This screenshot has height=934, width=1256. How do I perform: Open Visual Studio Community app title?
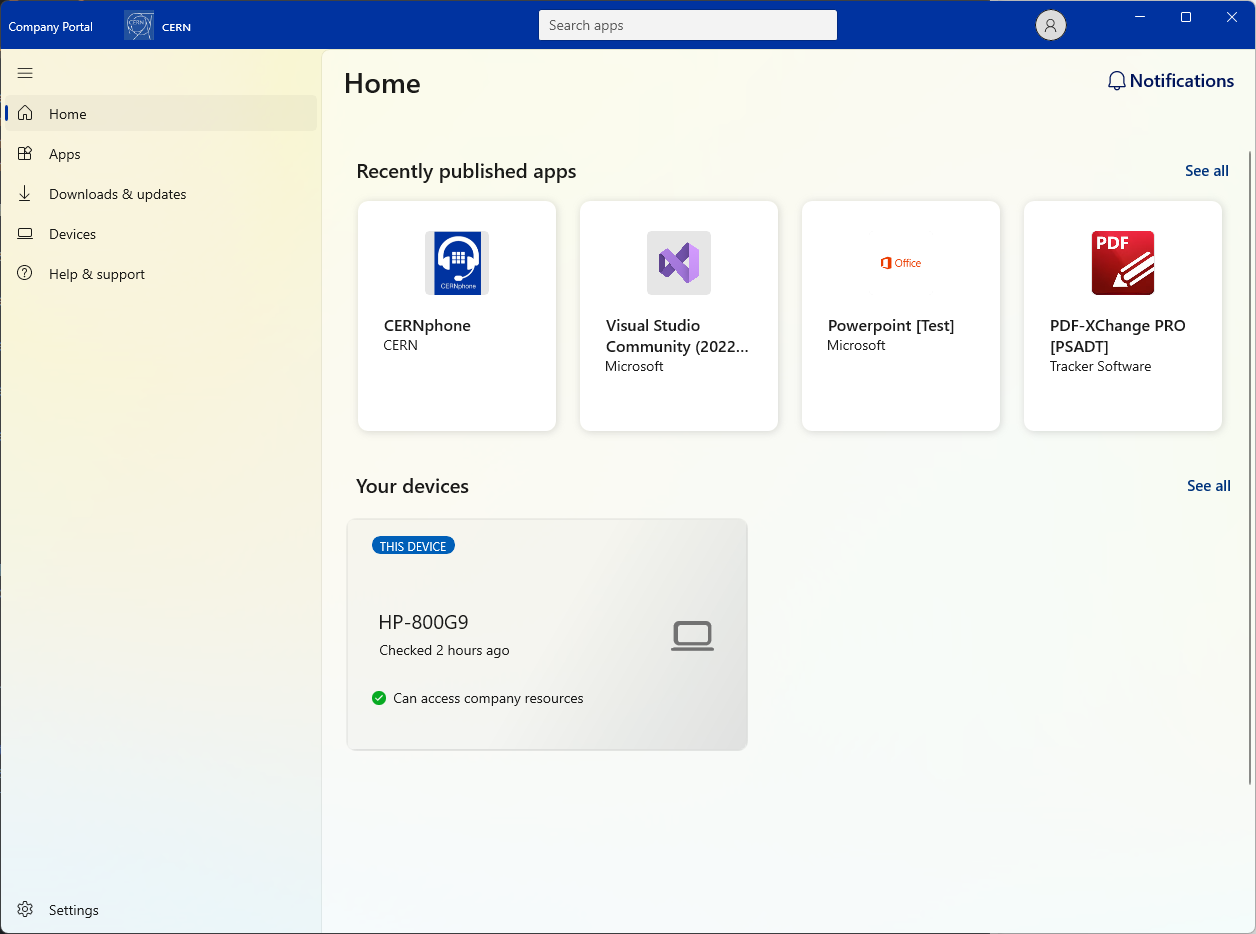(x=677, y=336)
